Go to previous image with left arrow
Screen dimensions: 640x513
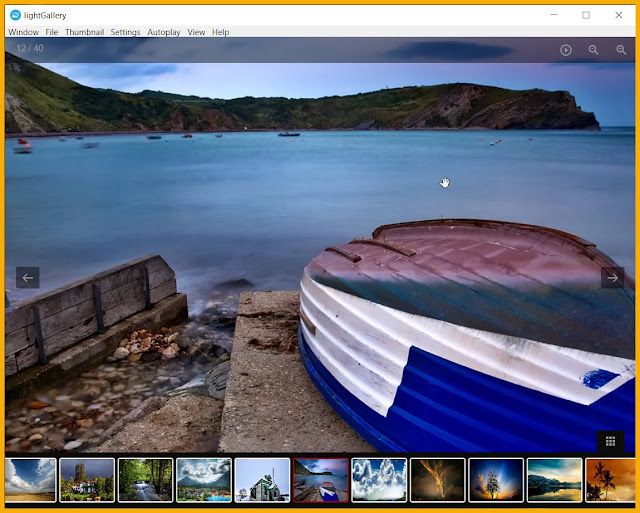(28, 278)
